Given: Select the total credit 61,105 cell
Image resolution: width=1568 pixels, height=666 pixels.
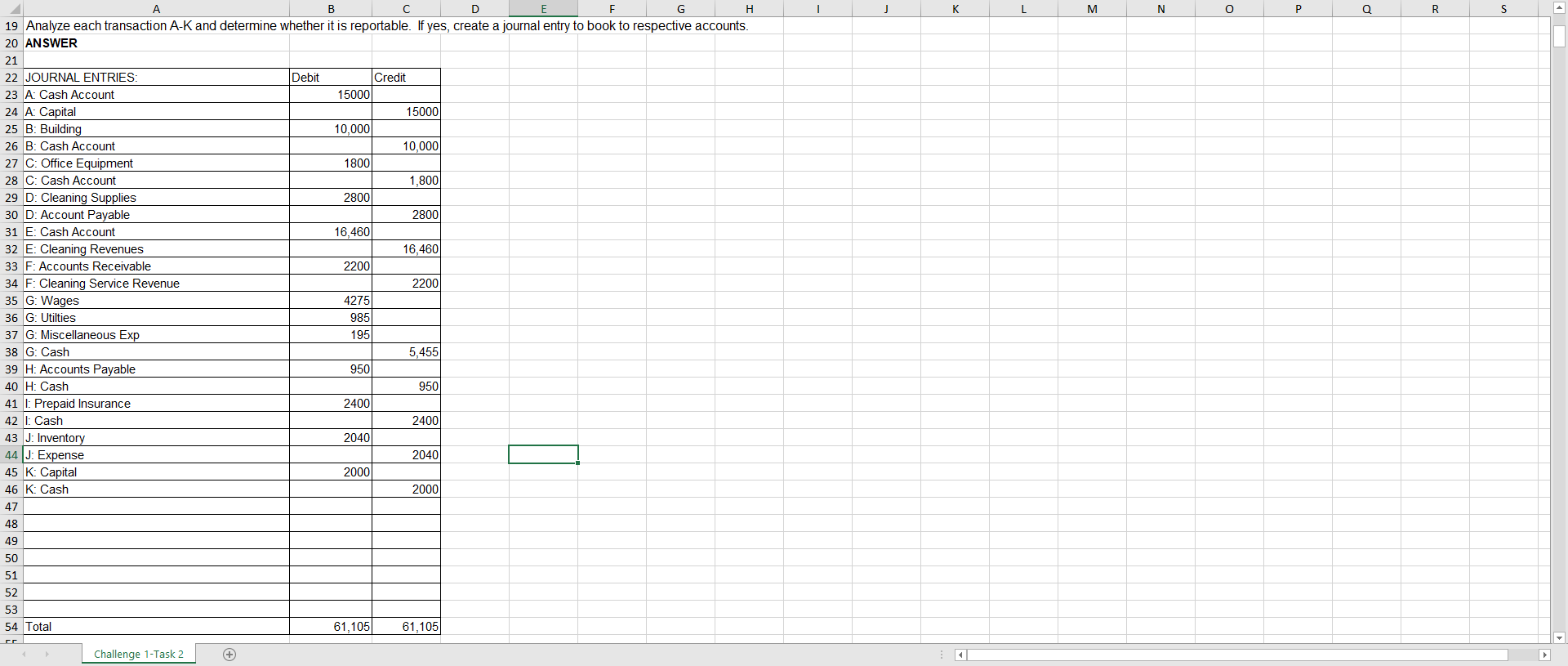Looking at the screenshot, I should (406, 626).
